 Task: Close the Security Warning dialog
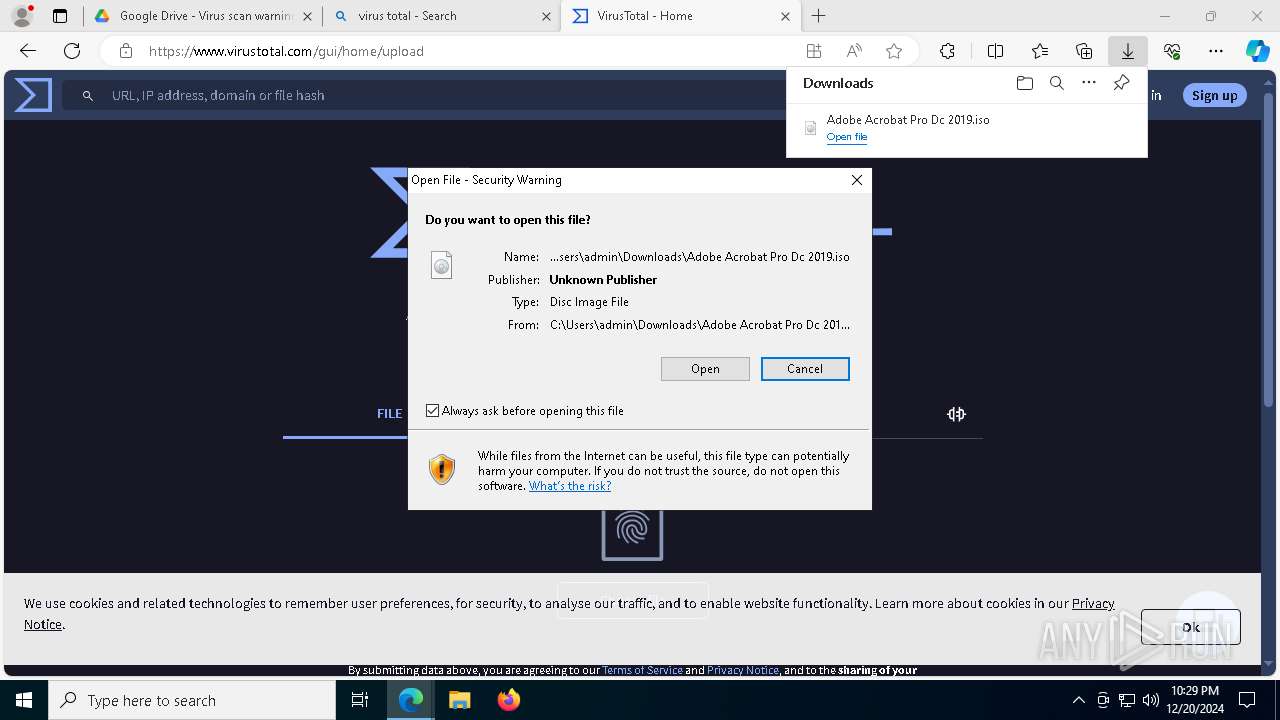(856, 180)
